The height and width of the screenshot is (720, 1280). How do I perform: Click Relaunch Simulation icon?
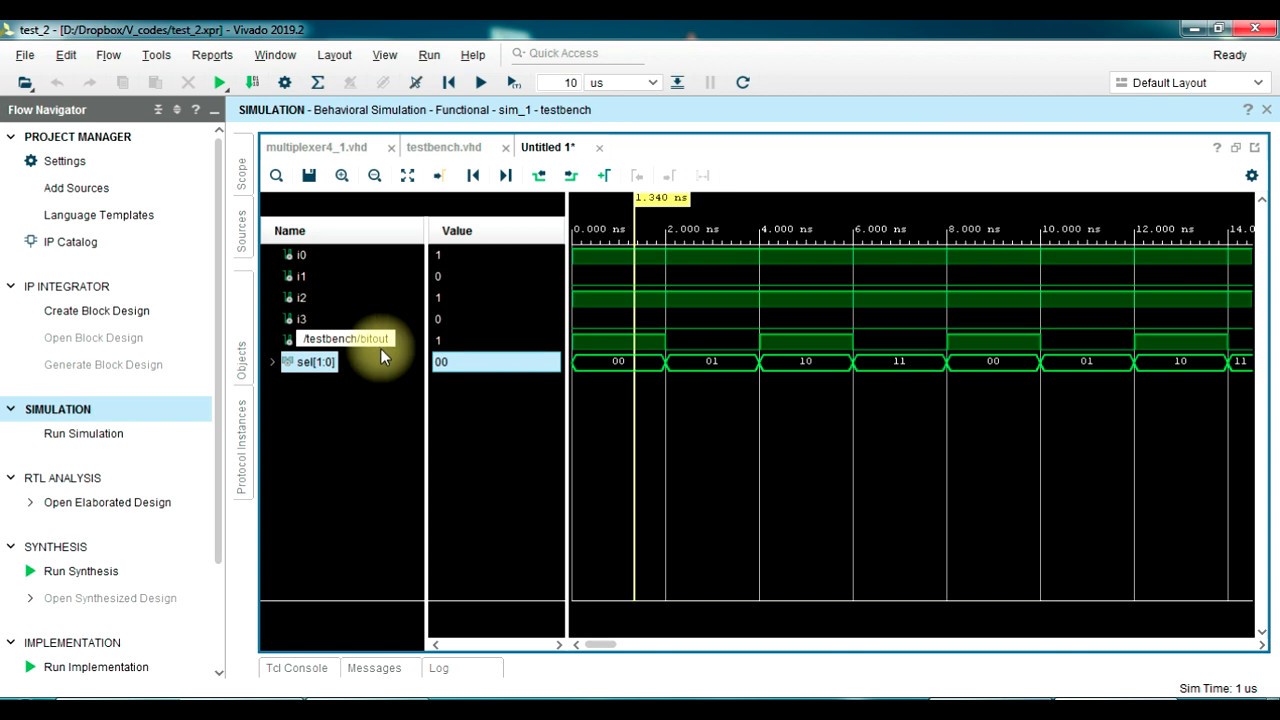[x=742, y=83]
